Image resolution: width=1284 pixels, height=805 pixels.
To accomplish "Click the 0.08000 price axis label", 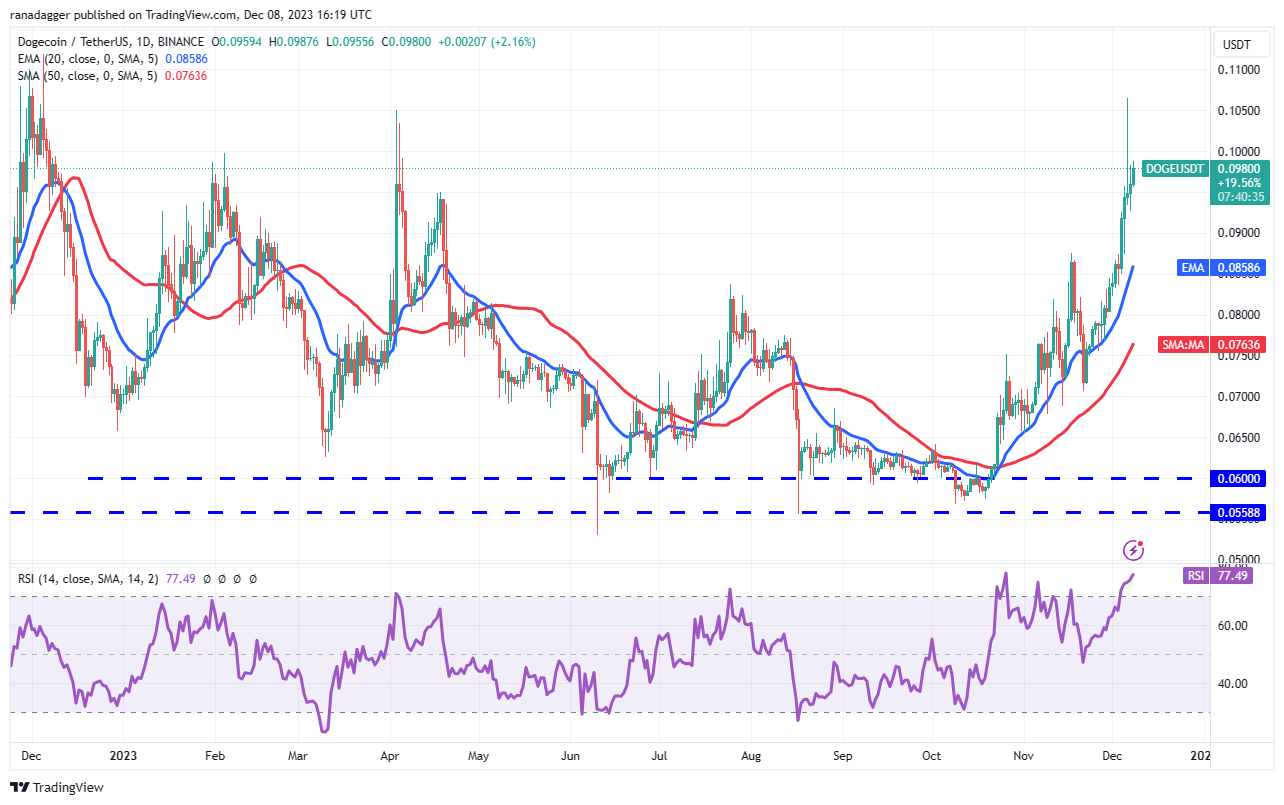I will (1238, 315).
